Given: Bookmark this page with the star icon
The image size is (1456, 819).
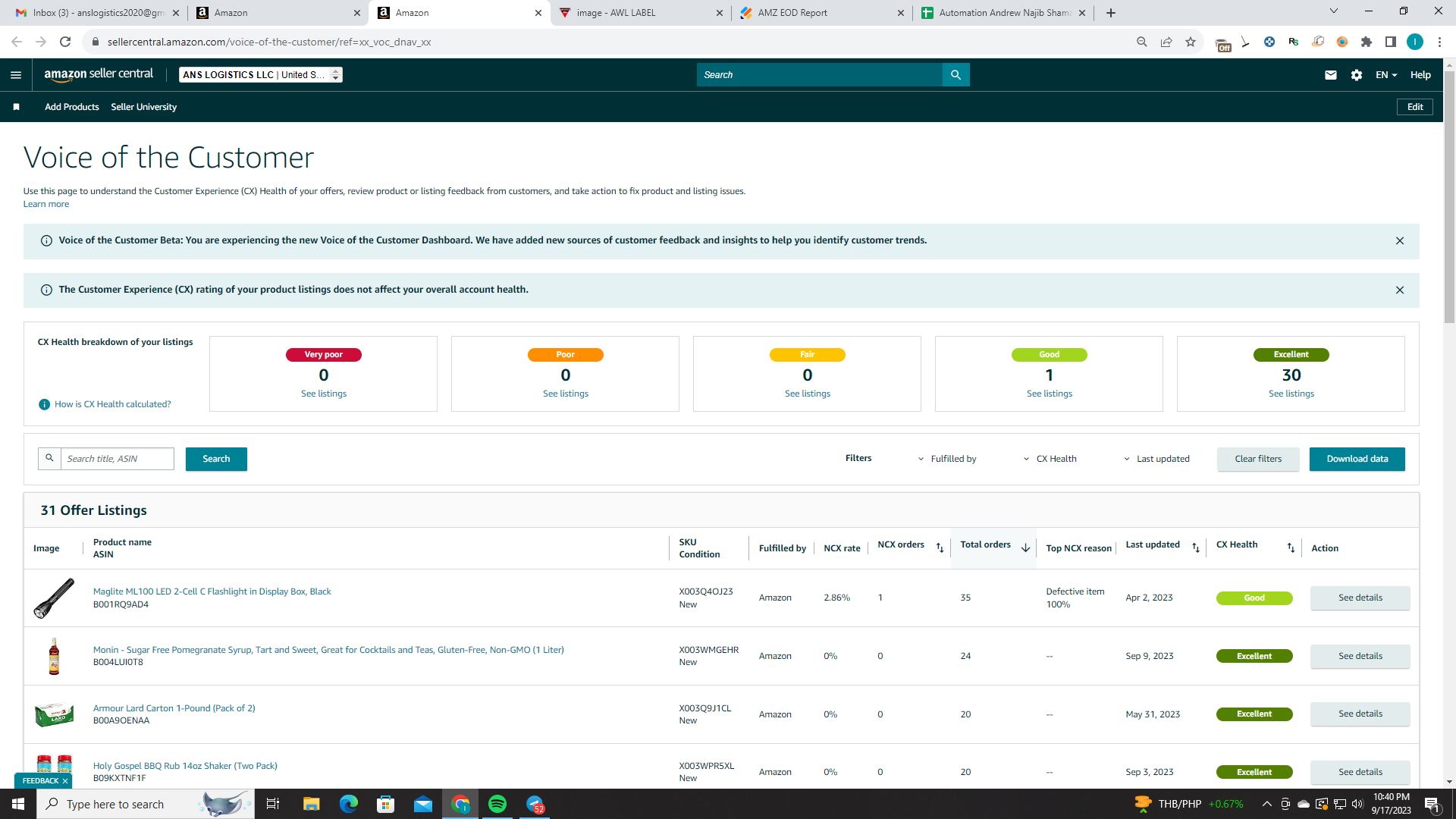Looking at the screenshot, I should click(1191, 42).
